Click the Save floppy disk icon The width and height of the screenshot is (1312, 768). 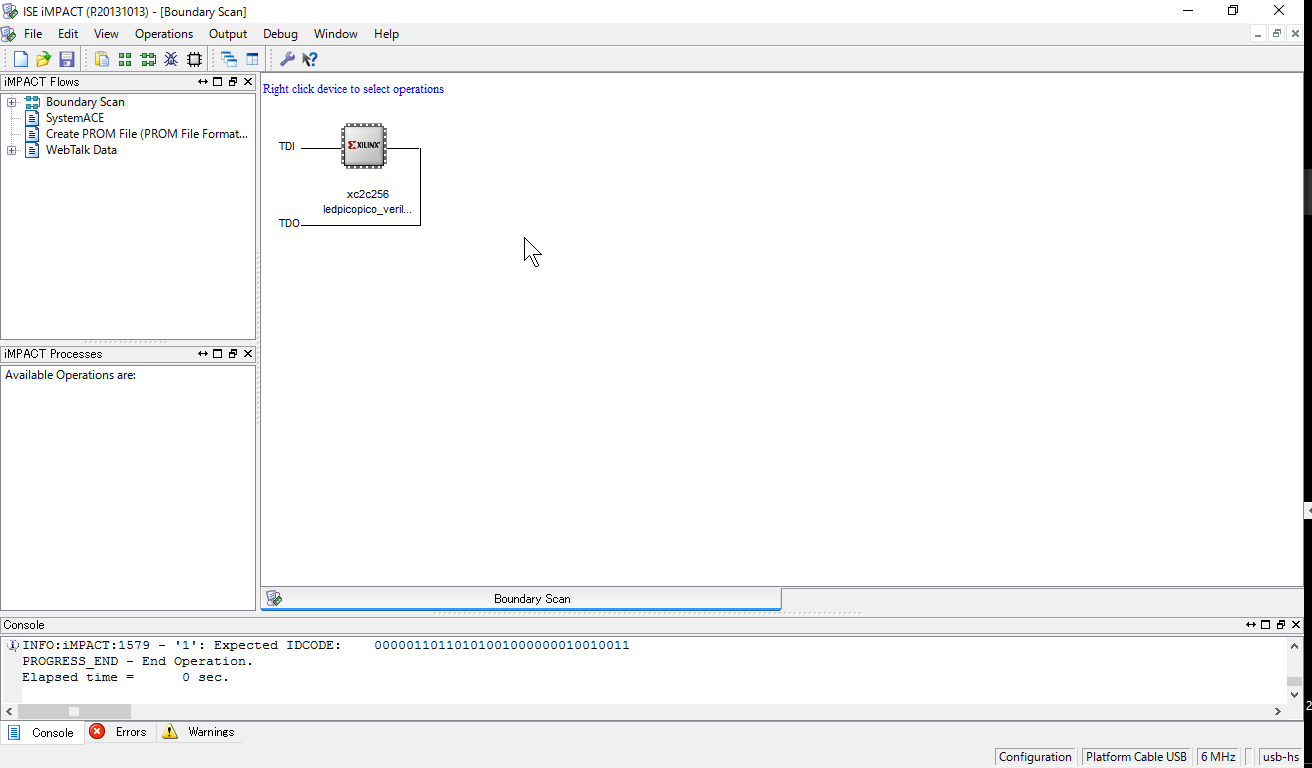pyautogui.click(x=67, y=59)
